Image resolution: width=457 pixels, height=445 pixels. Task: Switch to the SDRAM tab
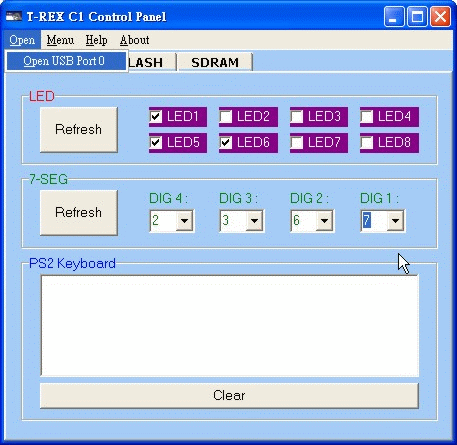point(215,62)
